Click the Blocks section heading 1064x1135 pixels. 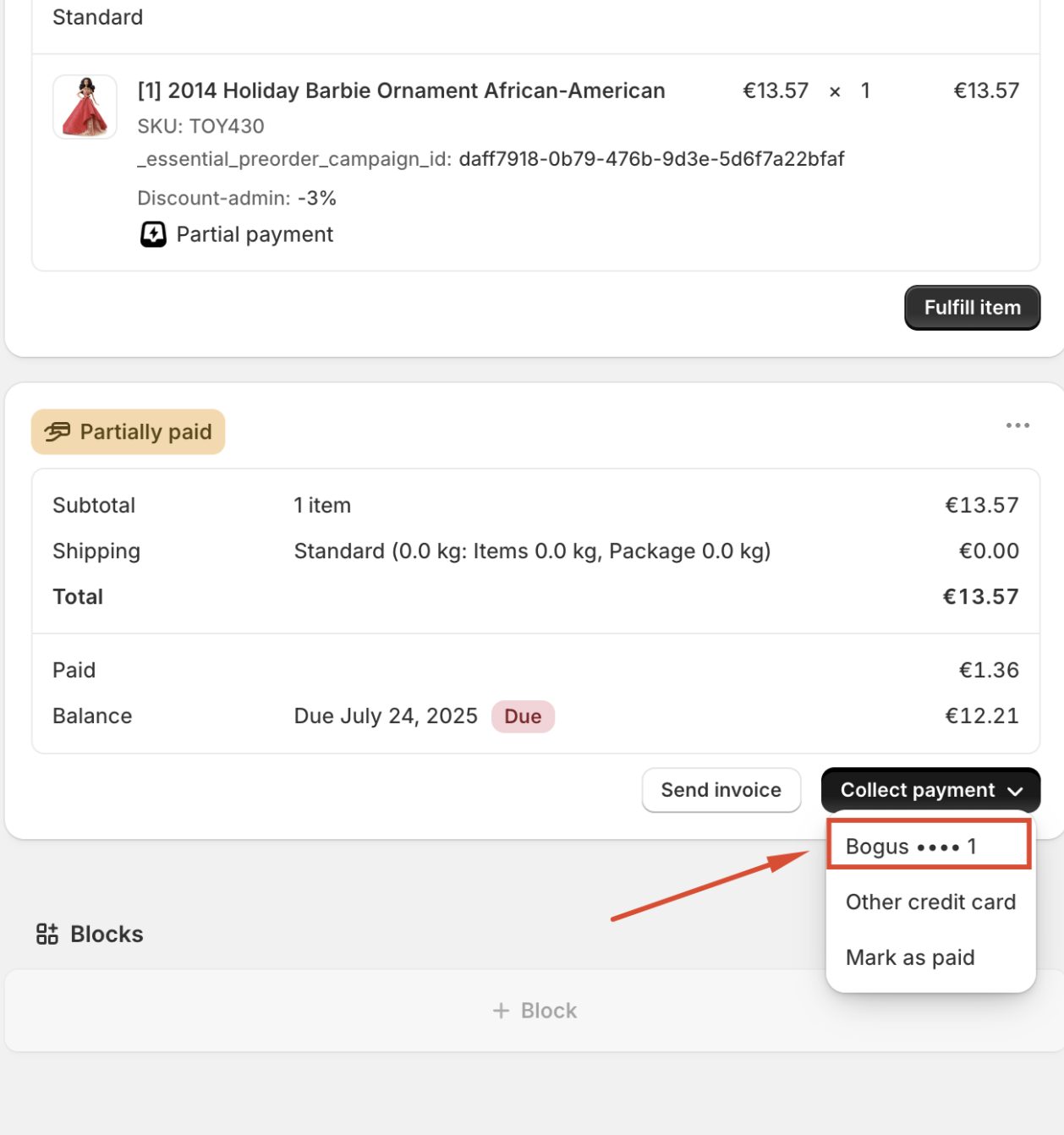(x=107, y=934)
